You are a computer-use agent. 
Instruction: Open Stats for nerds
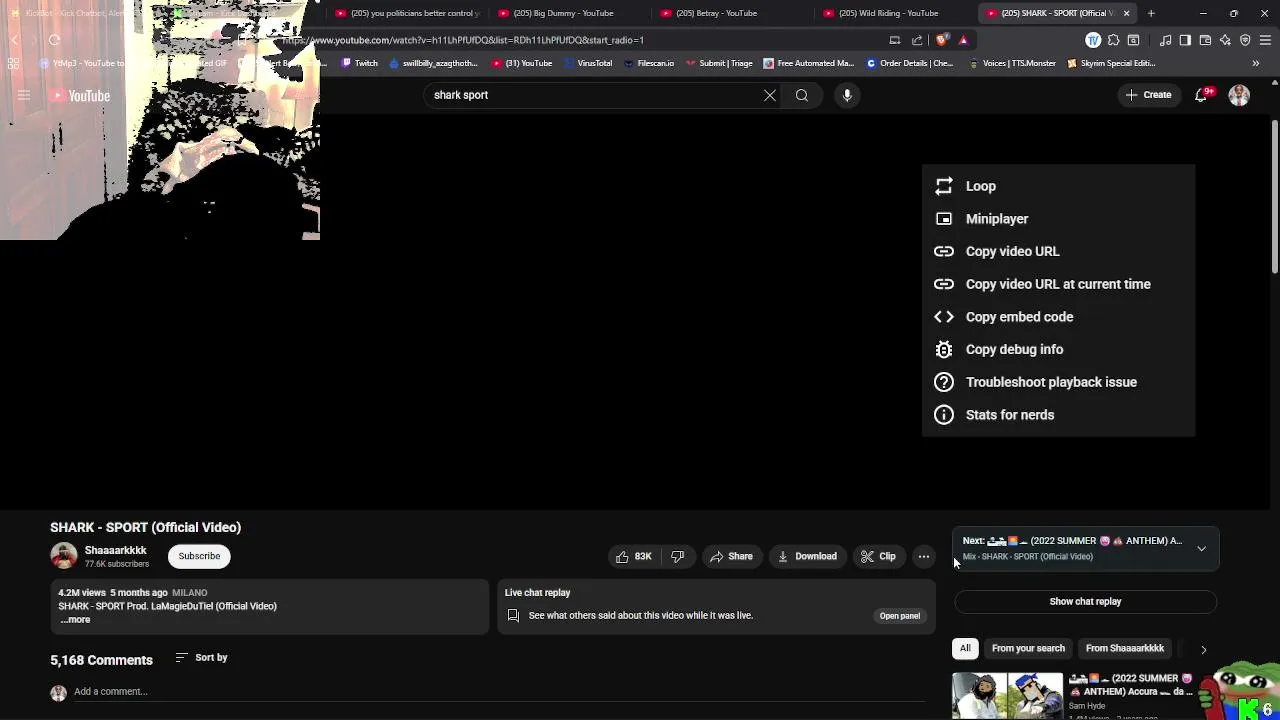(x=1058, y=415)
